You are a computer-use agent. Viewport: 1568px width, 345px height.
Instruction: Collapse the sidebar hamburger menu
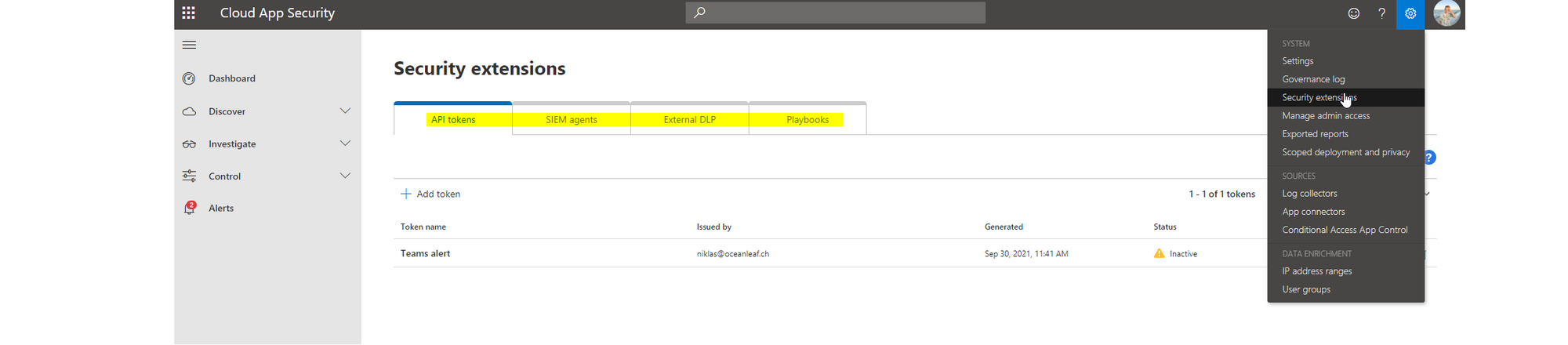click(x=189, y=45)
